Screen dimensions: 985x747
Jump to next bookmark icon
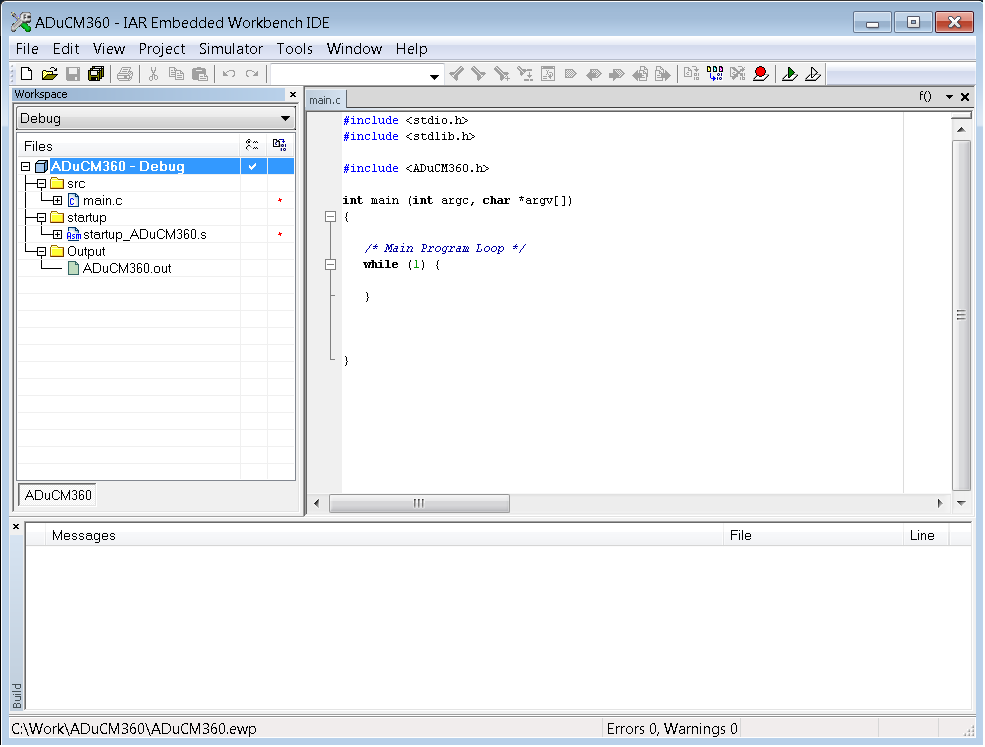pos(617,74)
